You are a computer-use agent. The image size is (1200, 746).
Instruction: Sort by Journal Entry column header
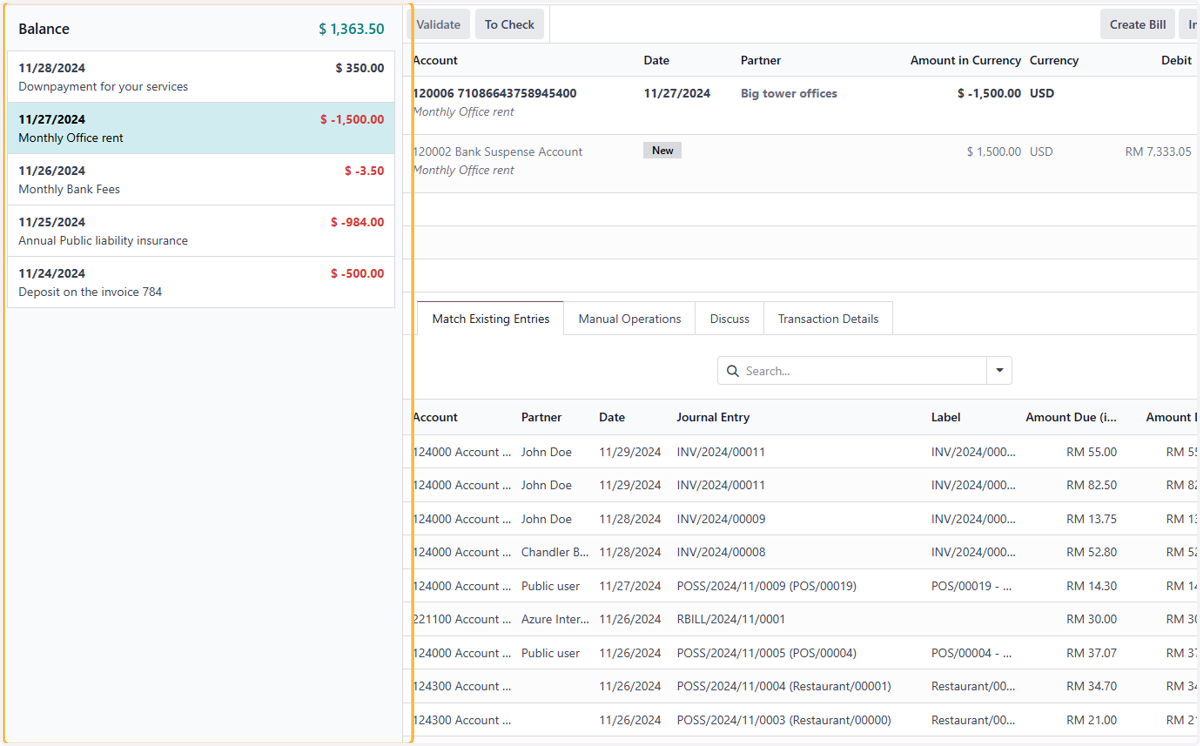713,417
